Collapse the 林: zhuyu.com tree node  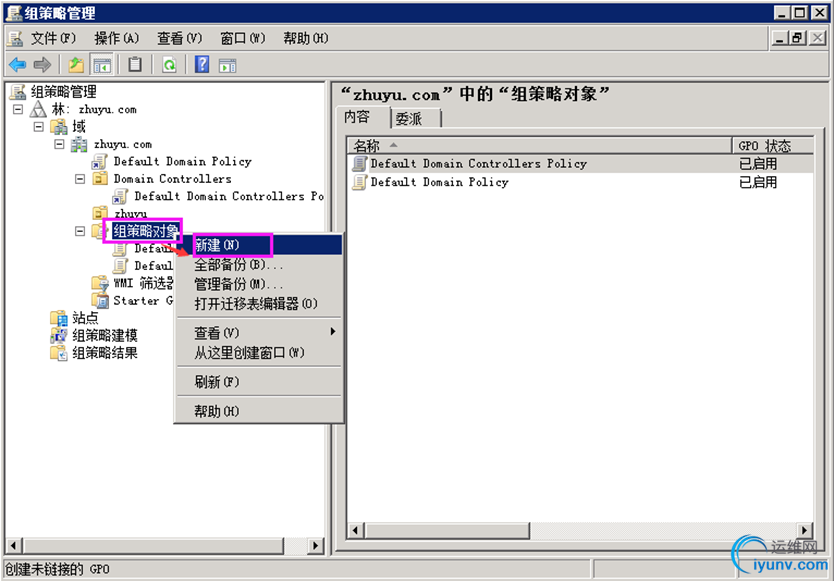pos(18,109)
